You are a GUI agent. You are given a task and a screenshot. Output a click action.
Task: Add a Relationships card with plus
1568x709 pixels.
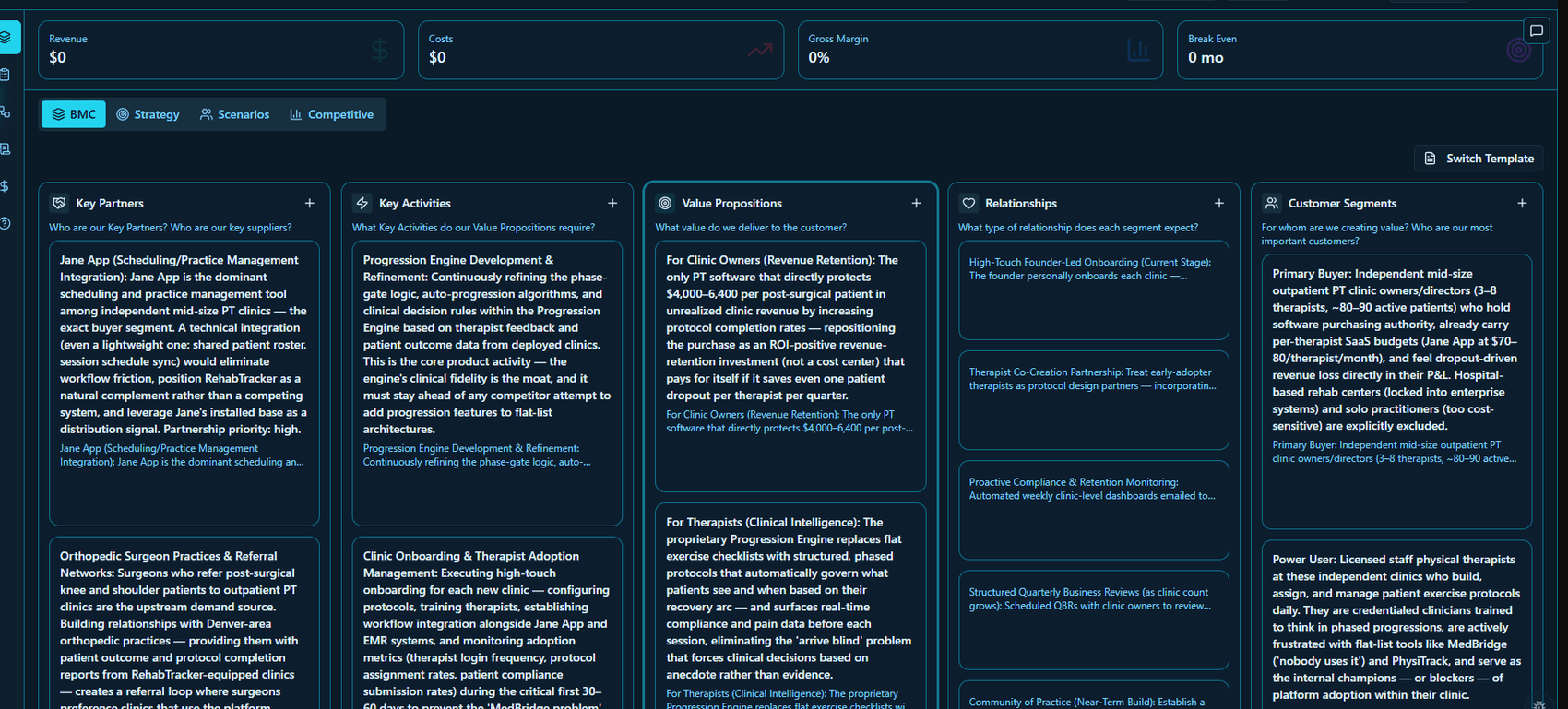[1219, 203]
